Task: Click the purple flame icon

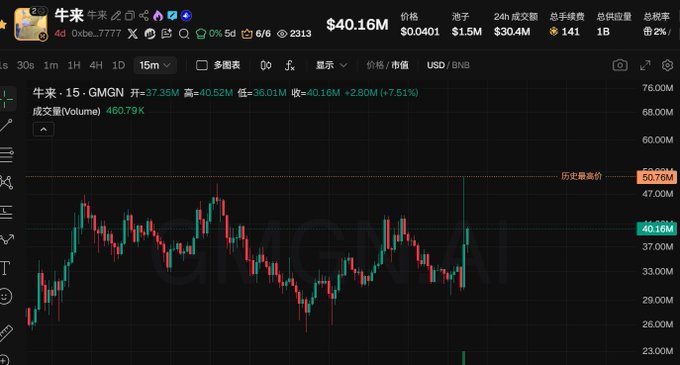Action: point(158,16)
